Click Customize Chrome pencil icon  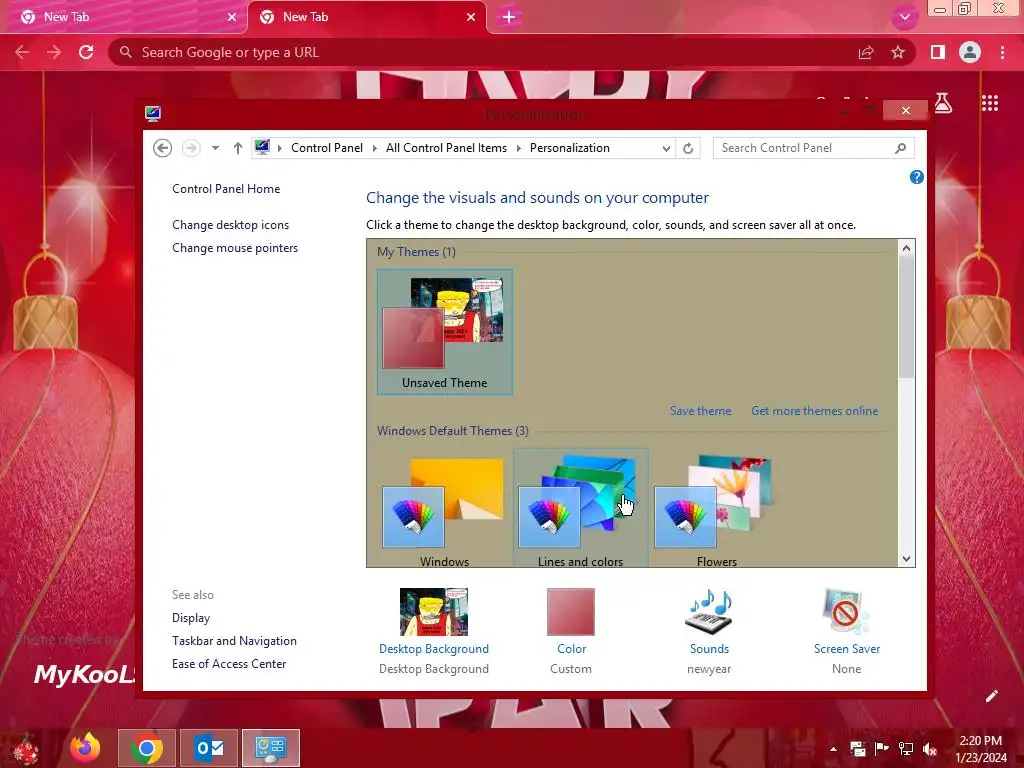click(991, 696)
